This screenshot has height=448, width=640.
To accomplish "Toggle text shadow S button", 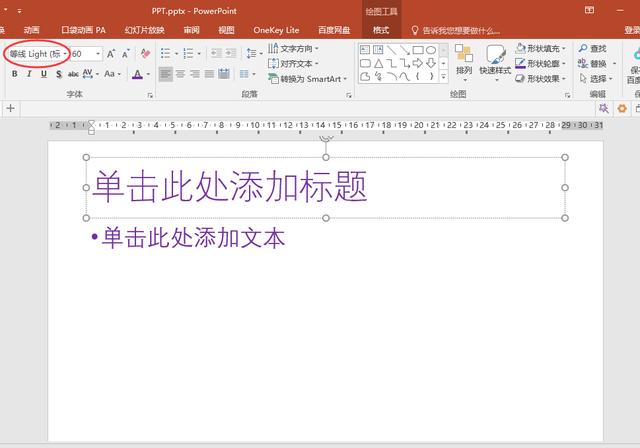I will pos(59,74).
